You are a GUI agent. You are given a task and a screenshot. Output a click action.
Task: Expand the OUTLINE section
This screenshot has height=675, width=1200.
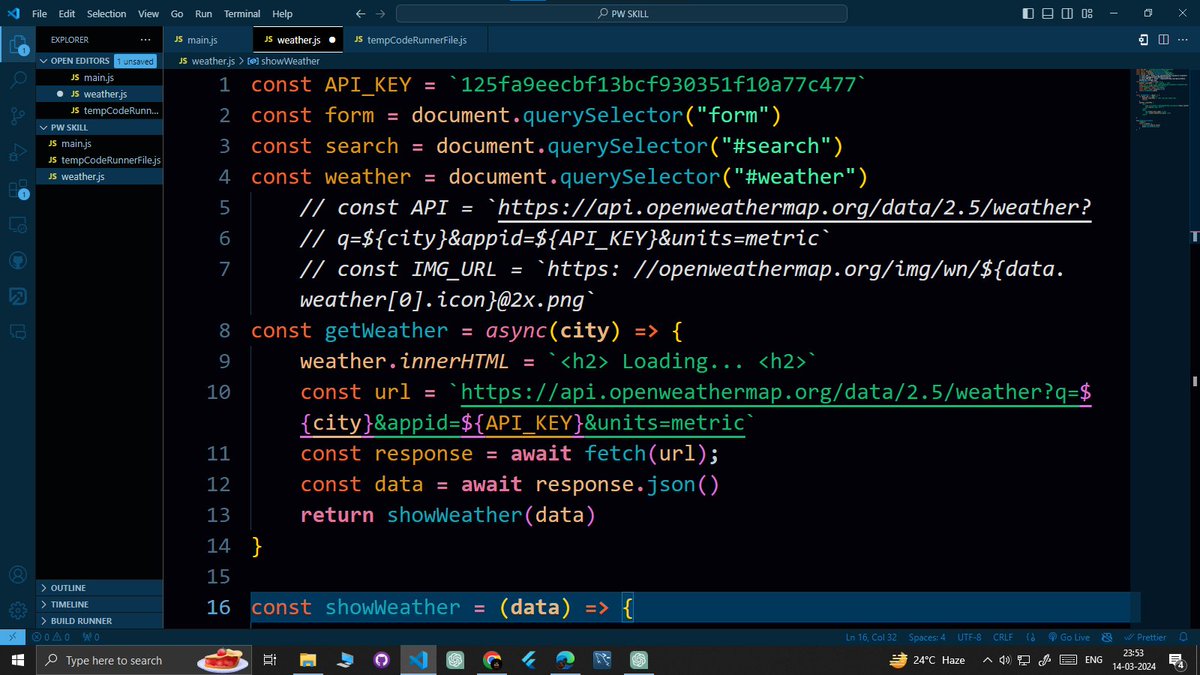(65, 588)
